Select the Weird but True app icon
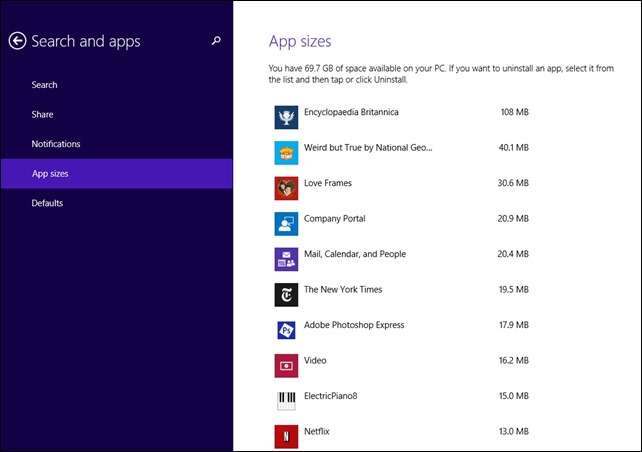Screen dimensions: 642x452 [286, 153]
